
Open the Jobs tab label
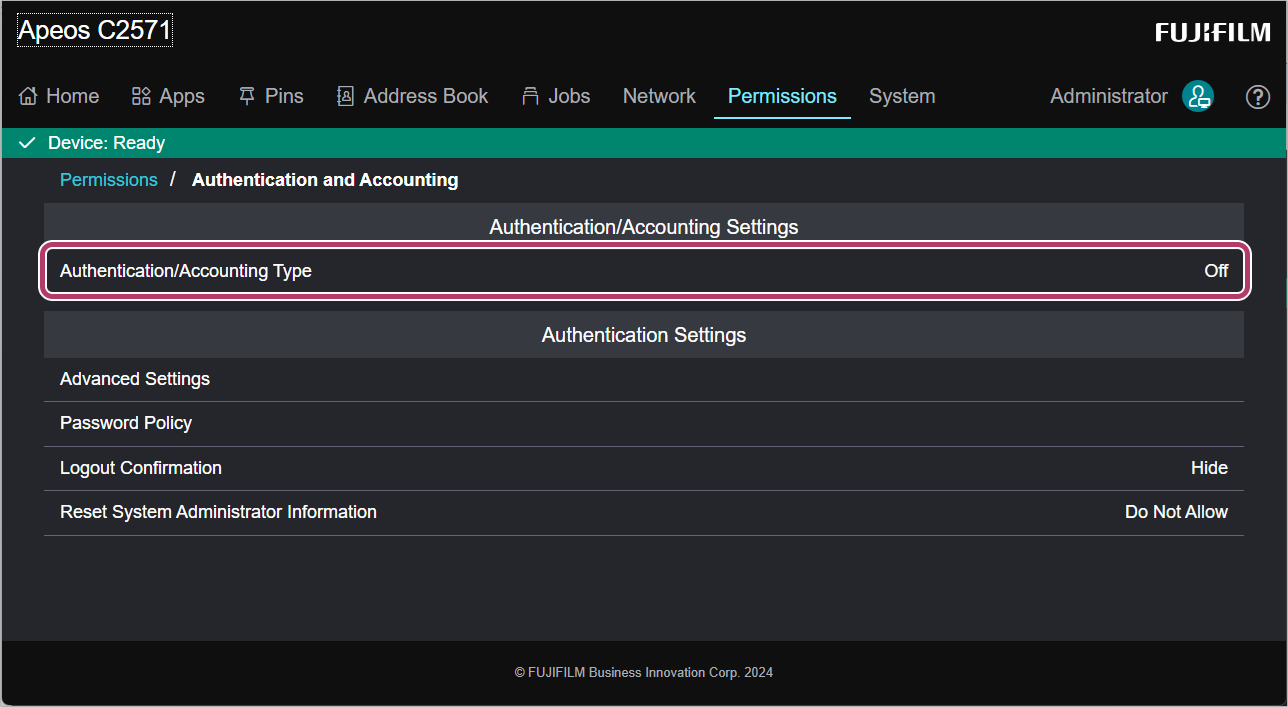[569, 97]
